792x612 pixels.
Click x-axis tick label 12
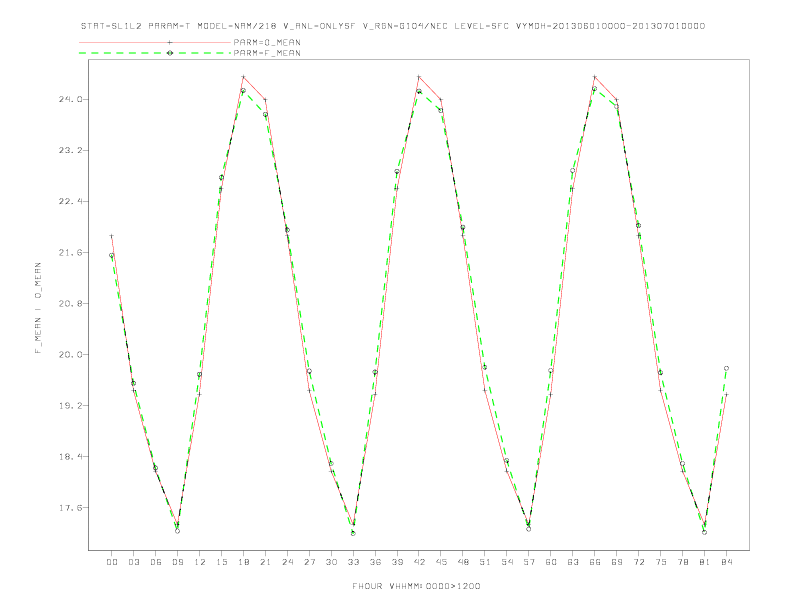coord(200,562)
